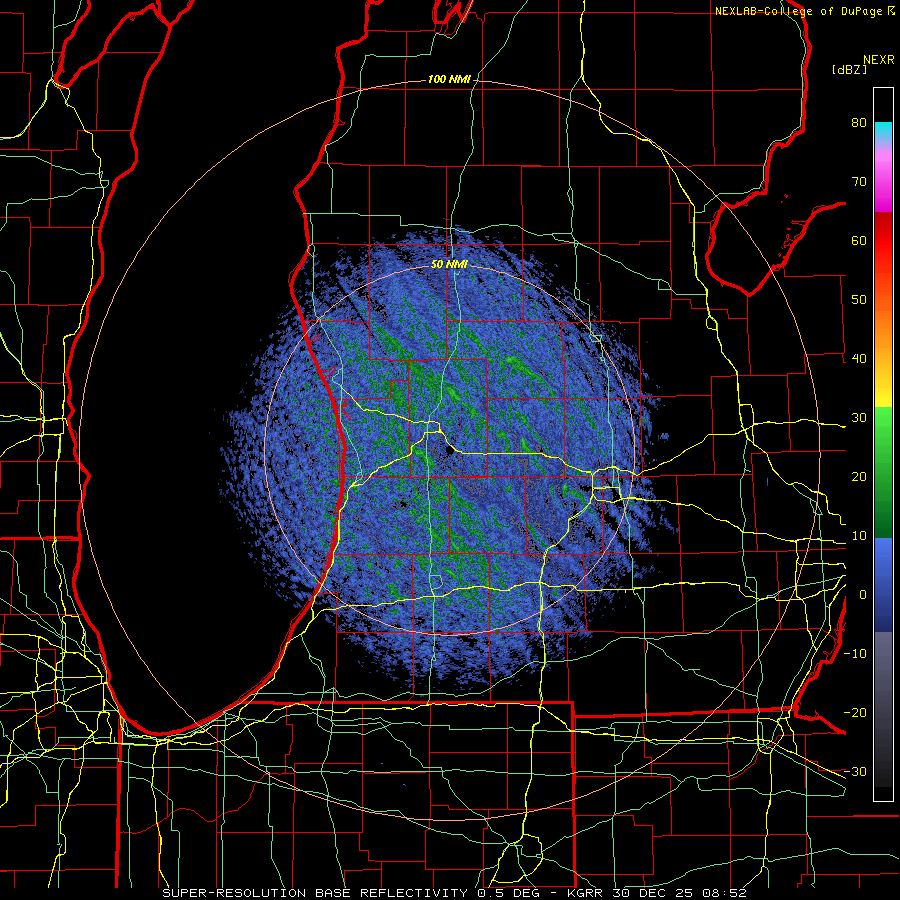Image resolution: width=900 pixels, height=900 pixels.
Task: Click the -30 value on the dBZ scale
Action: tap(855, 771)
